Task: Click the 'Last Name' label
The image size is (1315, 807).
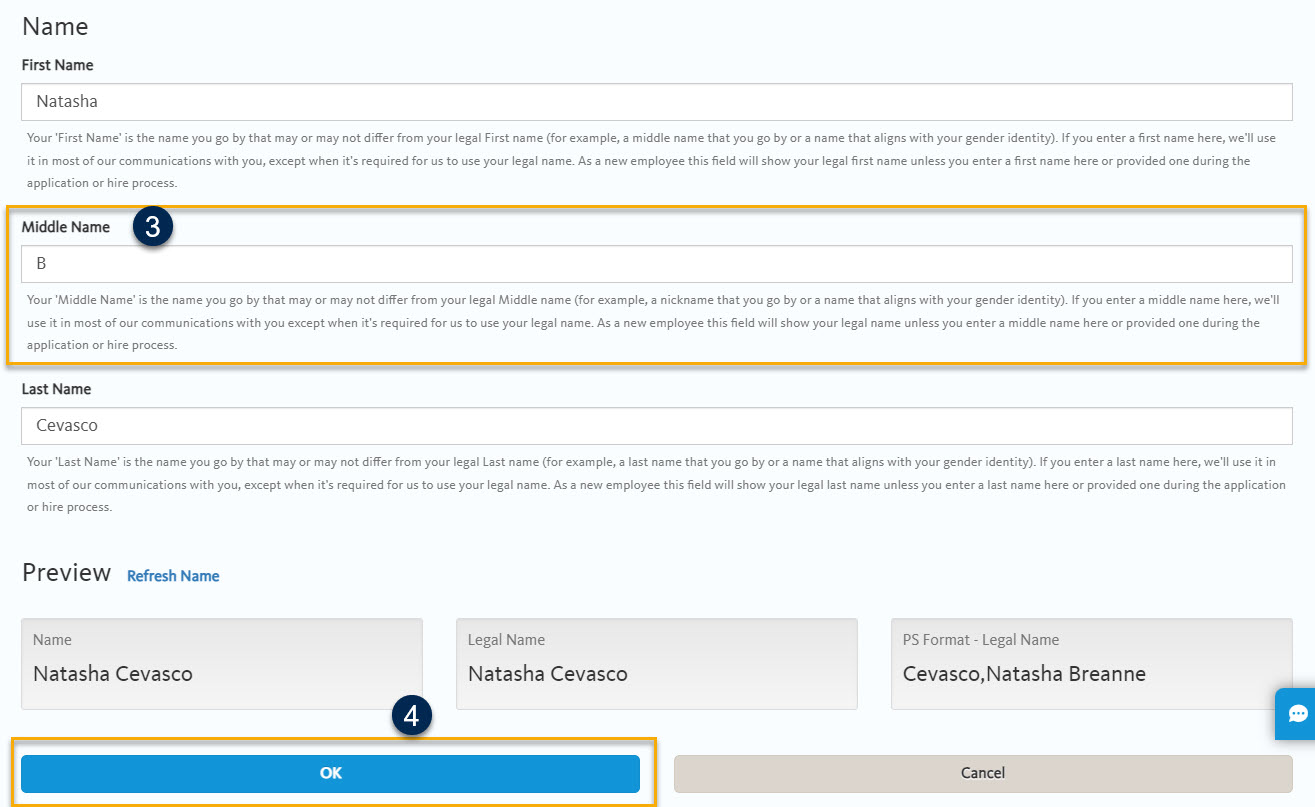Action: pyautogui.click(x=57, y=389)
